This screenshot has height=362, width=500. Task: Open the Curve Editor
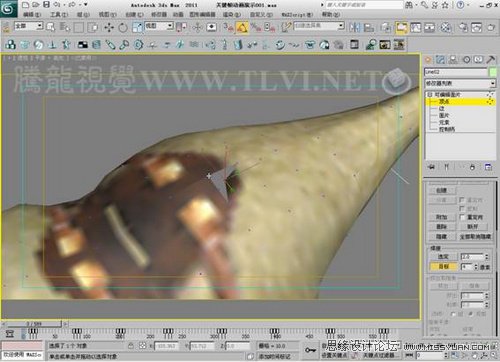point(416,27)
